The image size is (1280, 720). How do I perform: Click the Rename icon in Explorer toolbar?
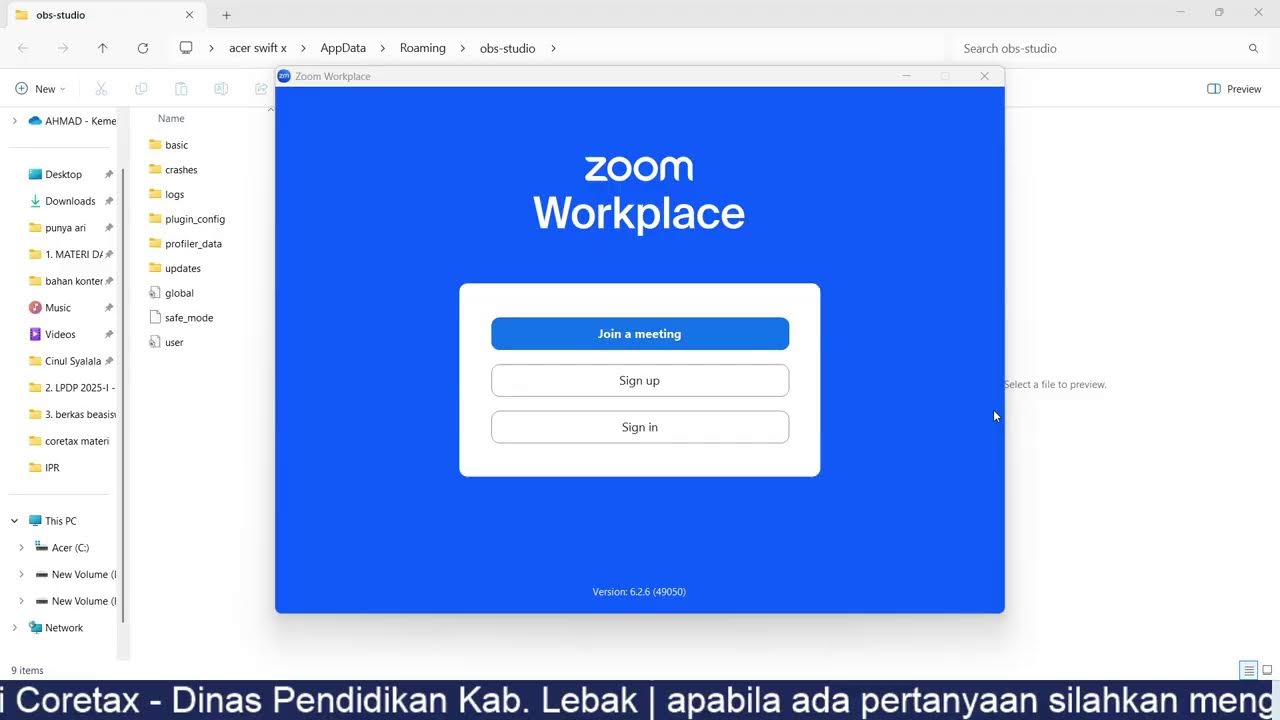coord(221,89)
